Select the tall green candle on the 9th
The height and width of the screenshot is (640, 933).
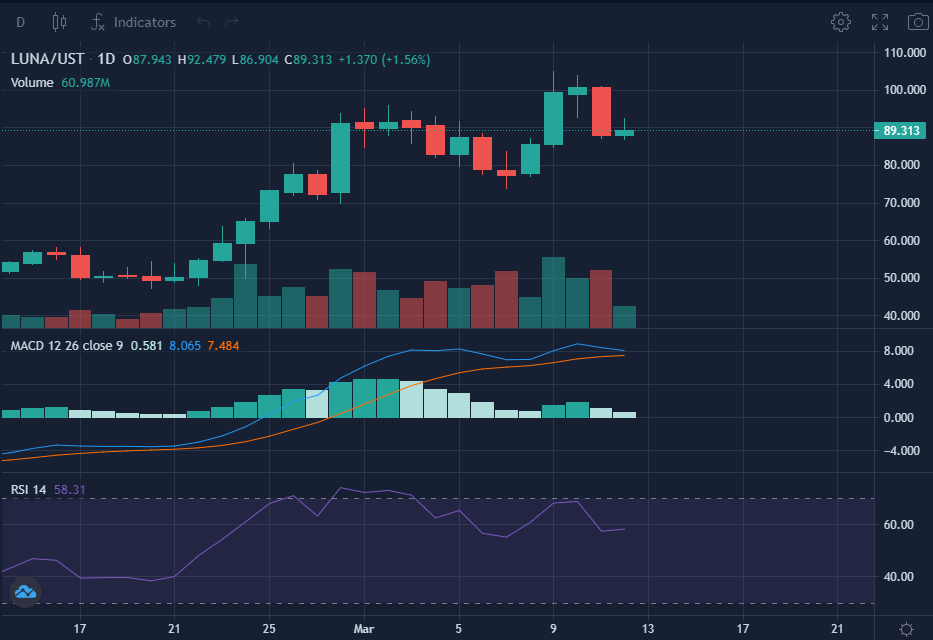click(x=553, y=118)
